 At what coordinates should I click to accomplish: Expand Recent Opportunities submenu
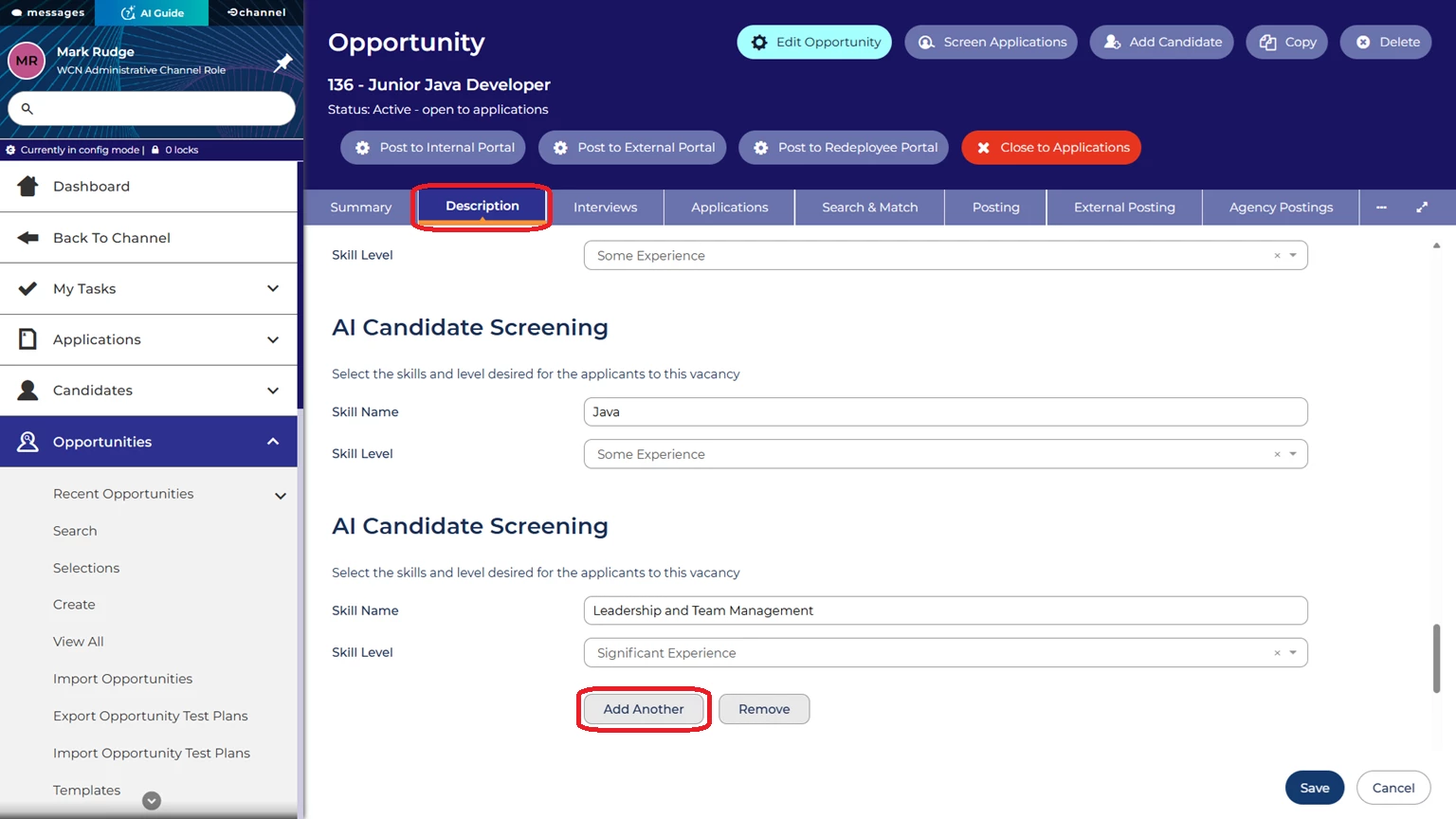pos(281,495)
